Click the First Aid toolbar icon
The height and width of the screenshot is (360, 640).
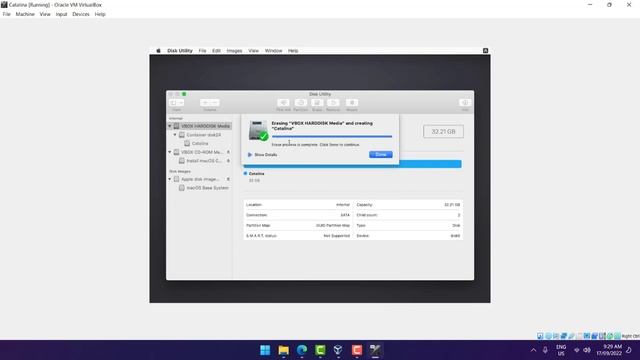283,103
